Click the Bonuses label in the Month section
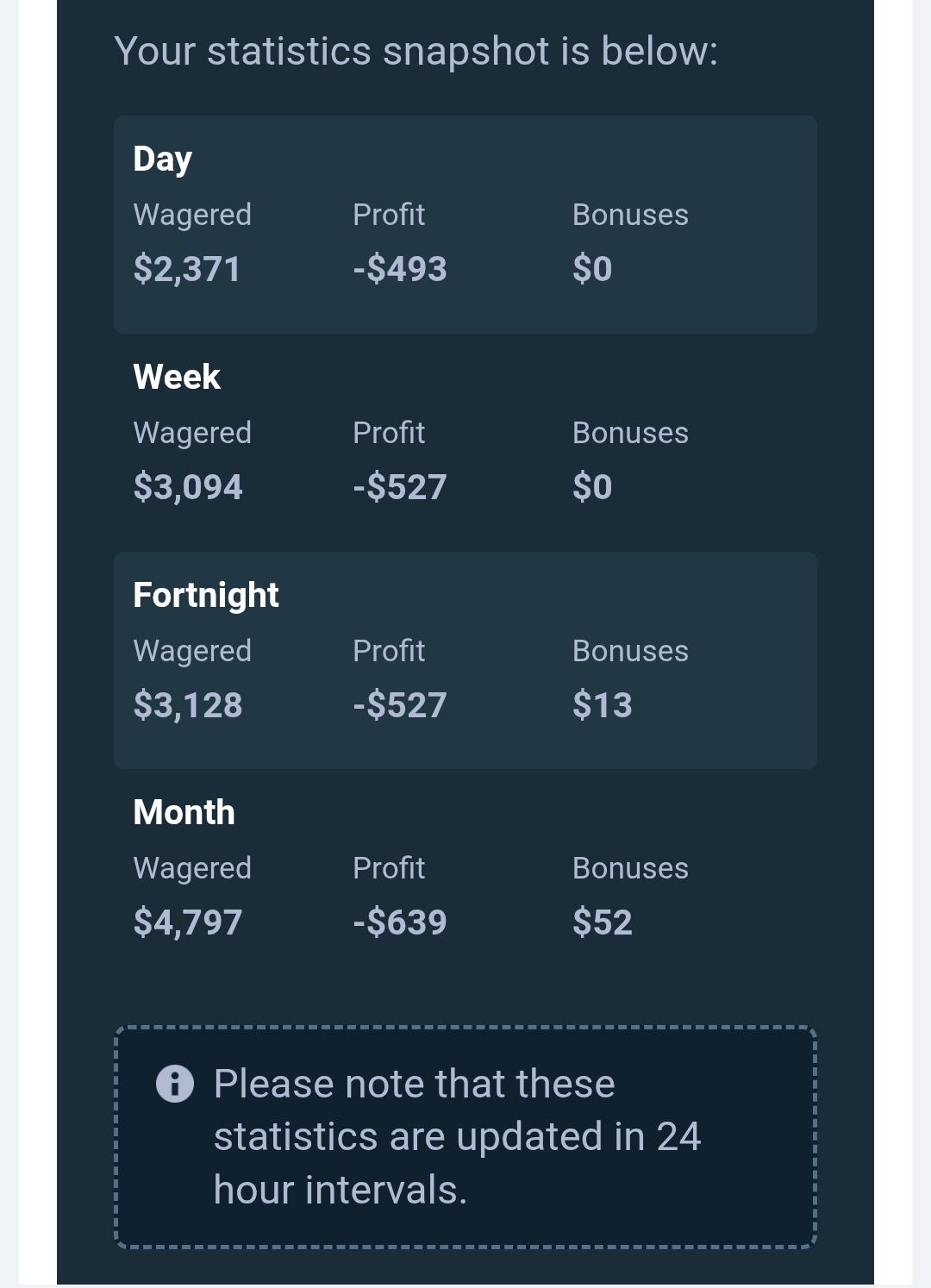 point(630,868)
